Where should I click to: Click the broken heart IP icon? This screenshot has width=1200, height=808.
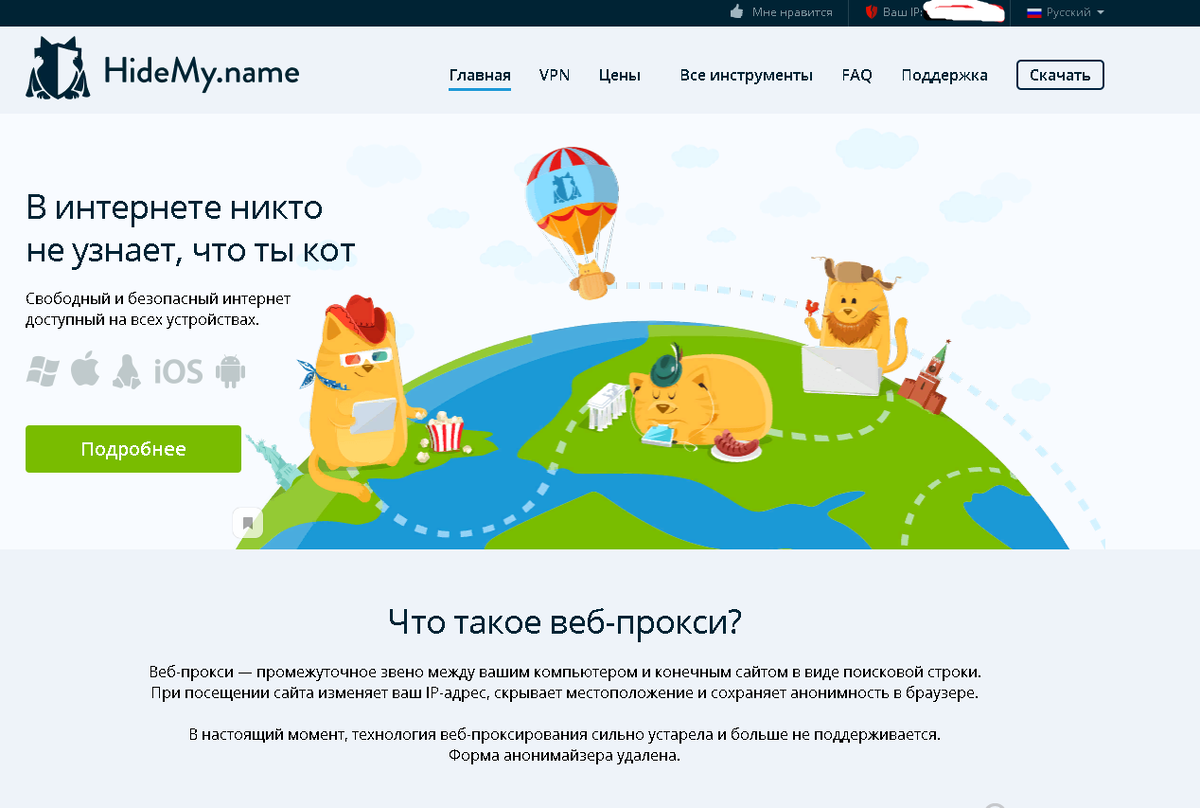870,13
